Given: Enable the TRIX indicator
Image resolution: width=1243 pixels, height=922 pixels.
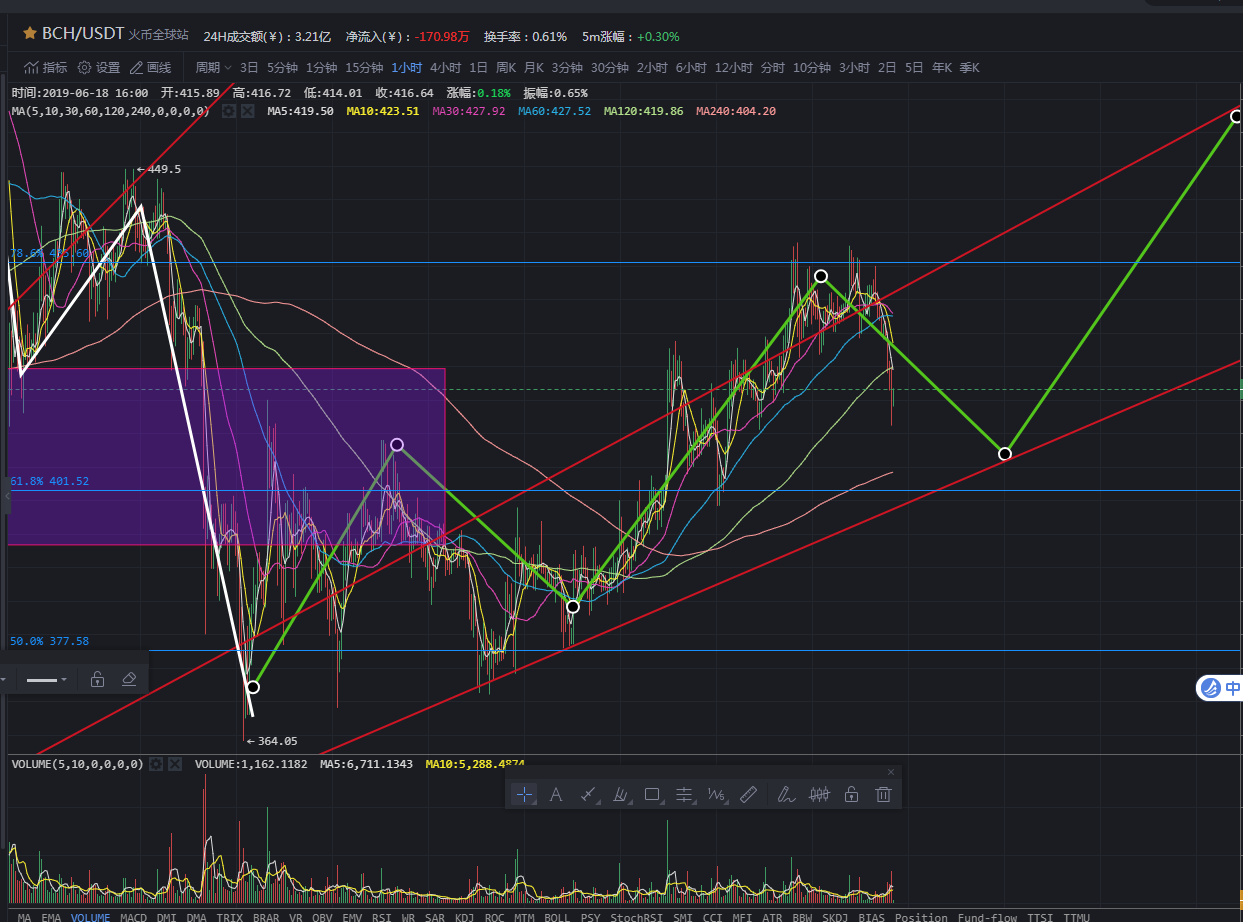Looking at the screenshot, I should [230, 917].
